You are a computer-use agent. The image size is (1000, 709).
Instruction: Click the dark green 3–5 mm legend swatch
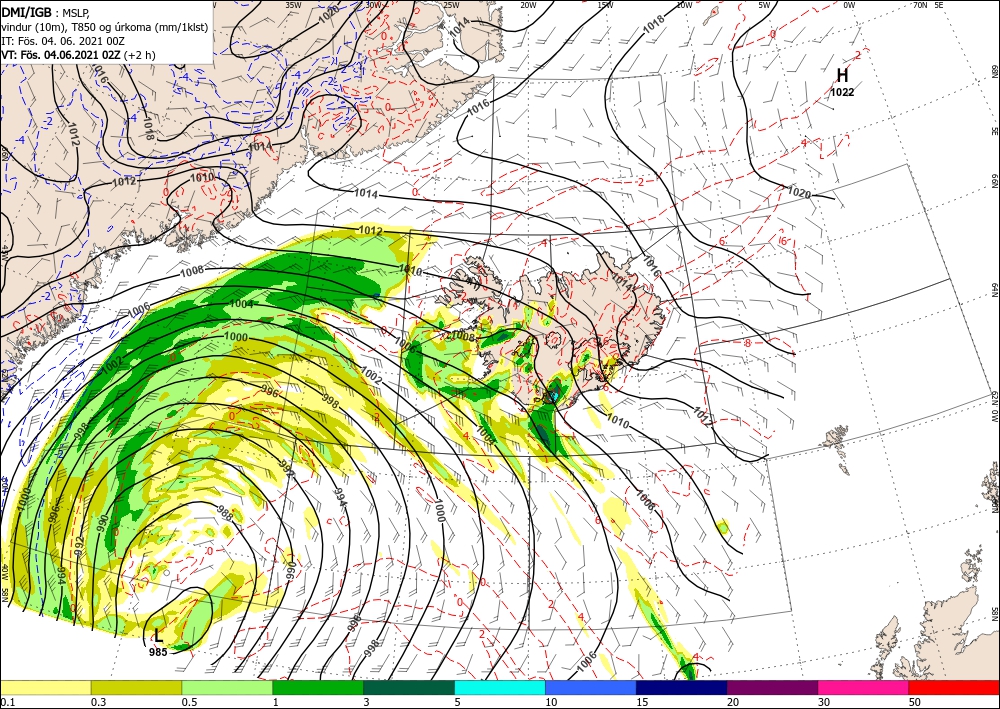[x=409, y=687]
